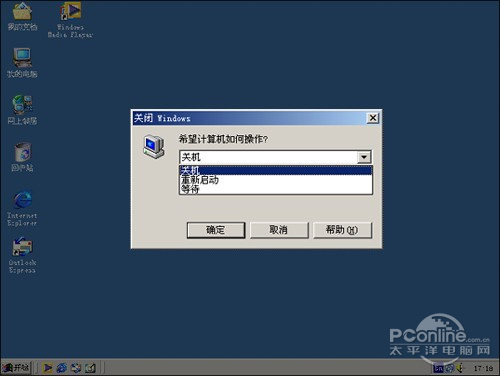Click the system clock showing 17:18
500x376 pixels.
pos(483,368)
